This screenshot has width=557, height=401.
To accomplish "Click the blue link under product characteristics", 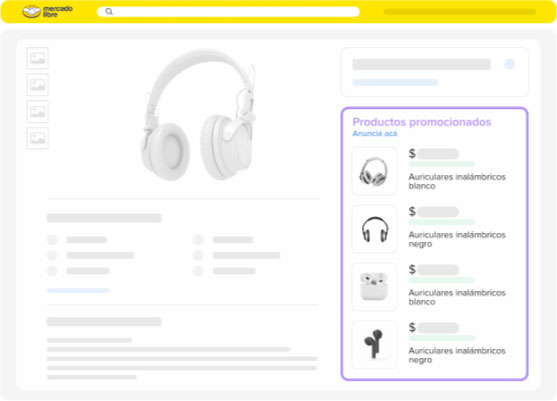I will [x=78, y=290].
